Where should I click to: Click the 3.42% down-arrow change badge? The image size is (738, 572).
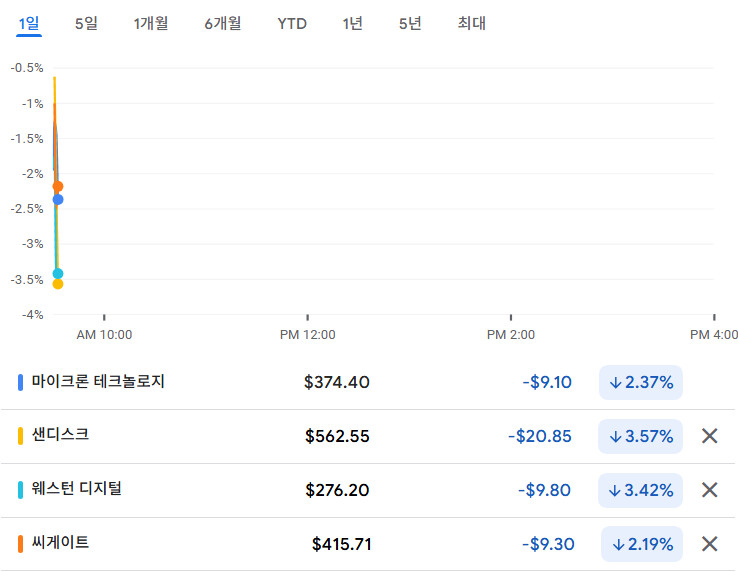641,490
